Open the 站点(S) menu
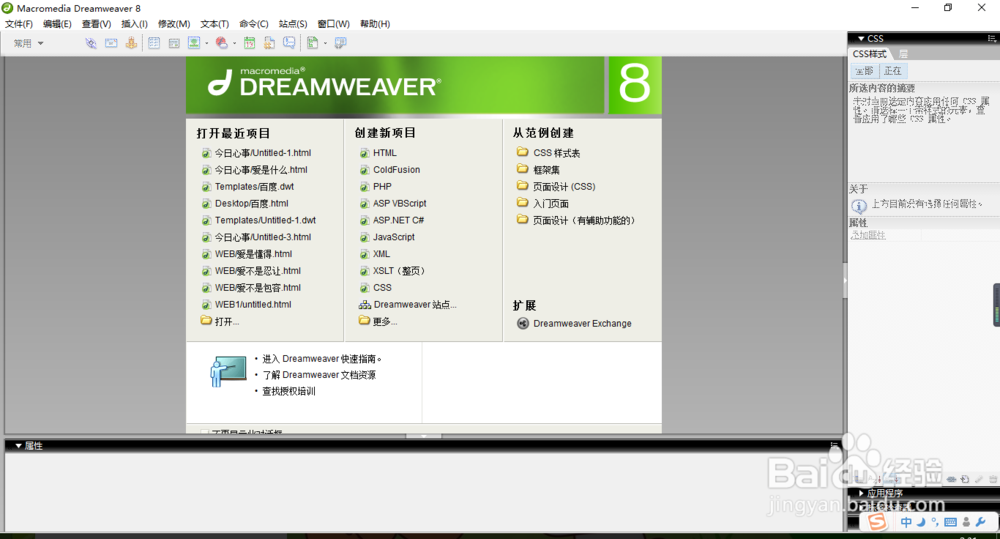This screenshot has width=1000, height=539. pyautogui.click(x=293, y=24)
